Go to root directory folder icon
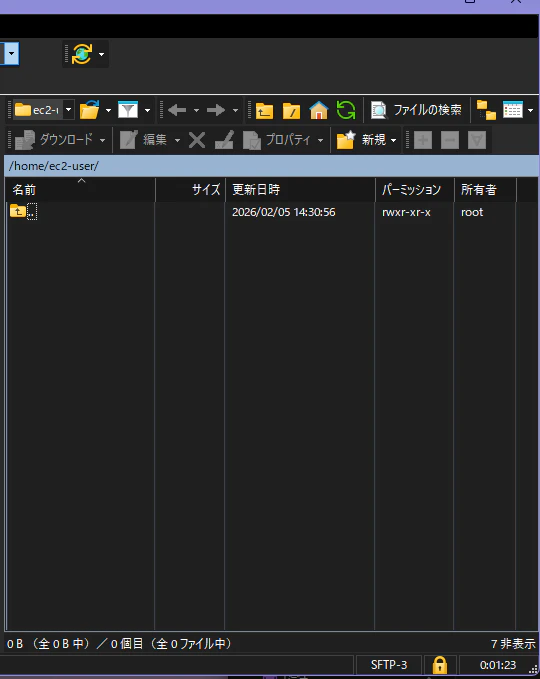This screenshot has height=679, width=540. [x=291, y=110]
